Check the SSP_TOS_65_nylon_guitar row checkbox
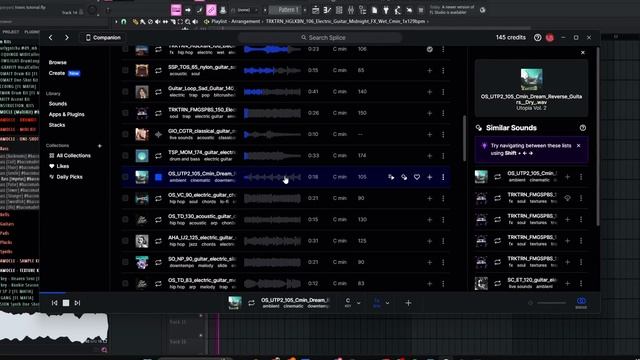 click(125, 70)
